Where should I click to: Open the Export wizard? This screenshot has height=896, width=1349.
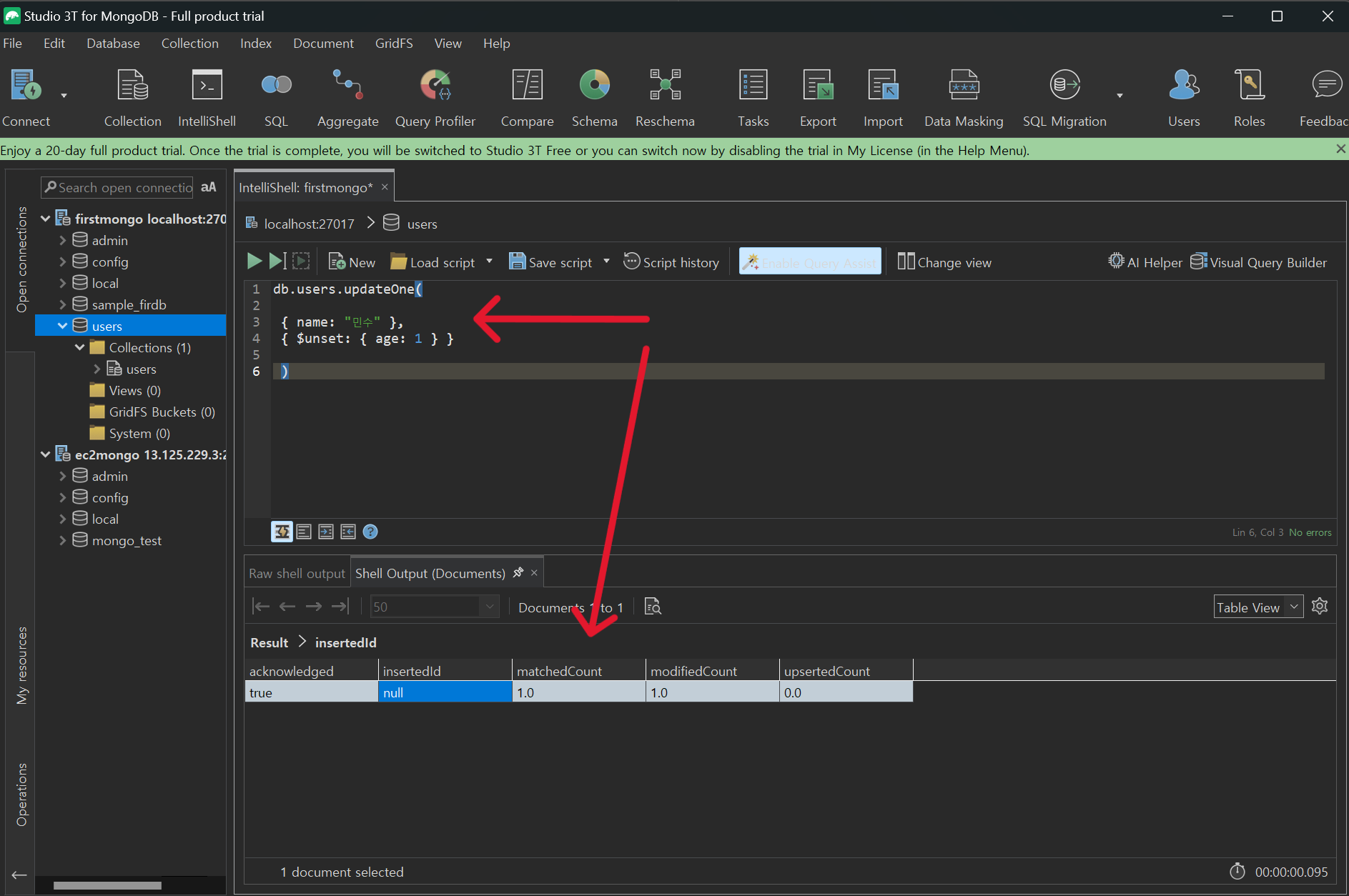[x=818, y=99]
